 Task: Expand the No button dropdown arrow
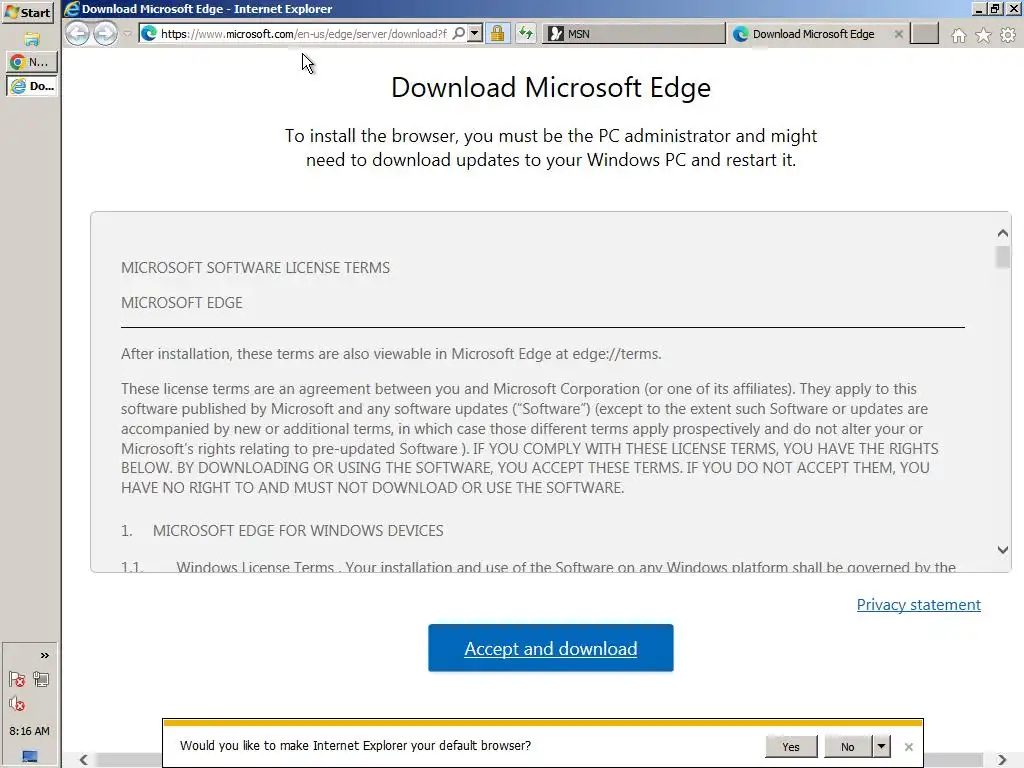point(882,746)
